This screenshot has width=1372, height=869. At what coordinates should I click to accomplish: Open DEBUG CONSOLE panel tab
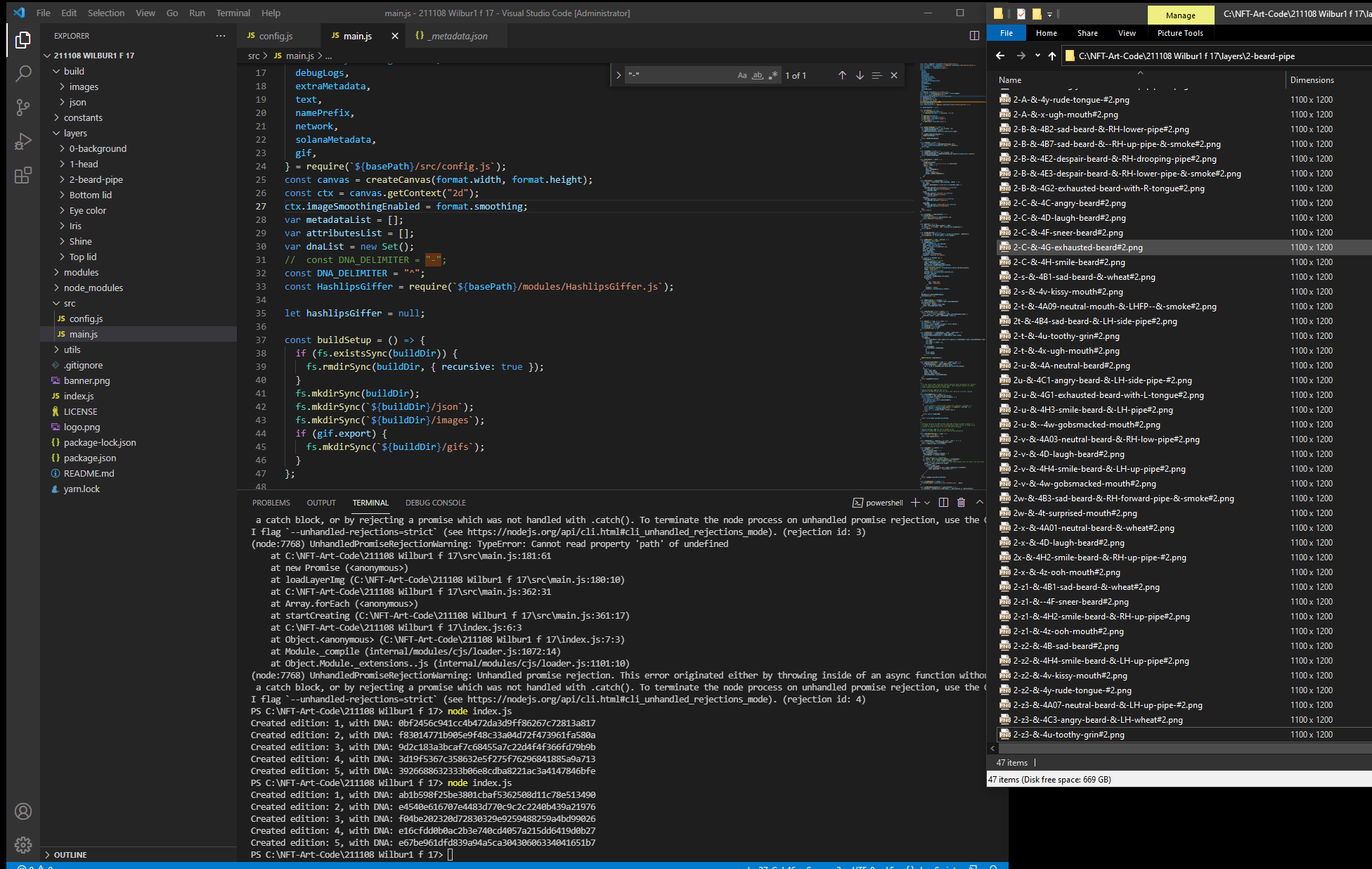tap(435, 503)
